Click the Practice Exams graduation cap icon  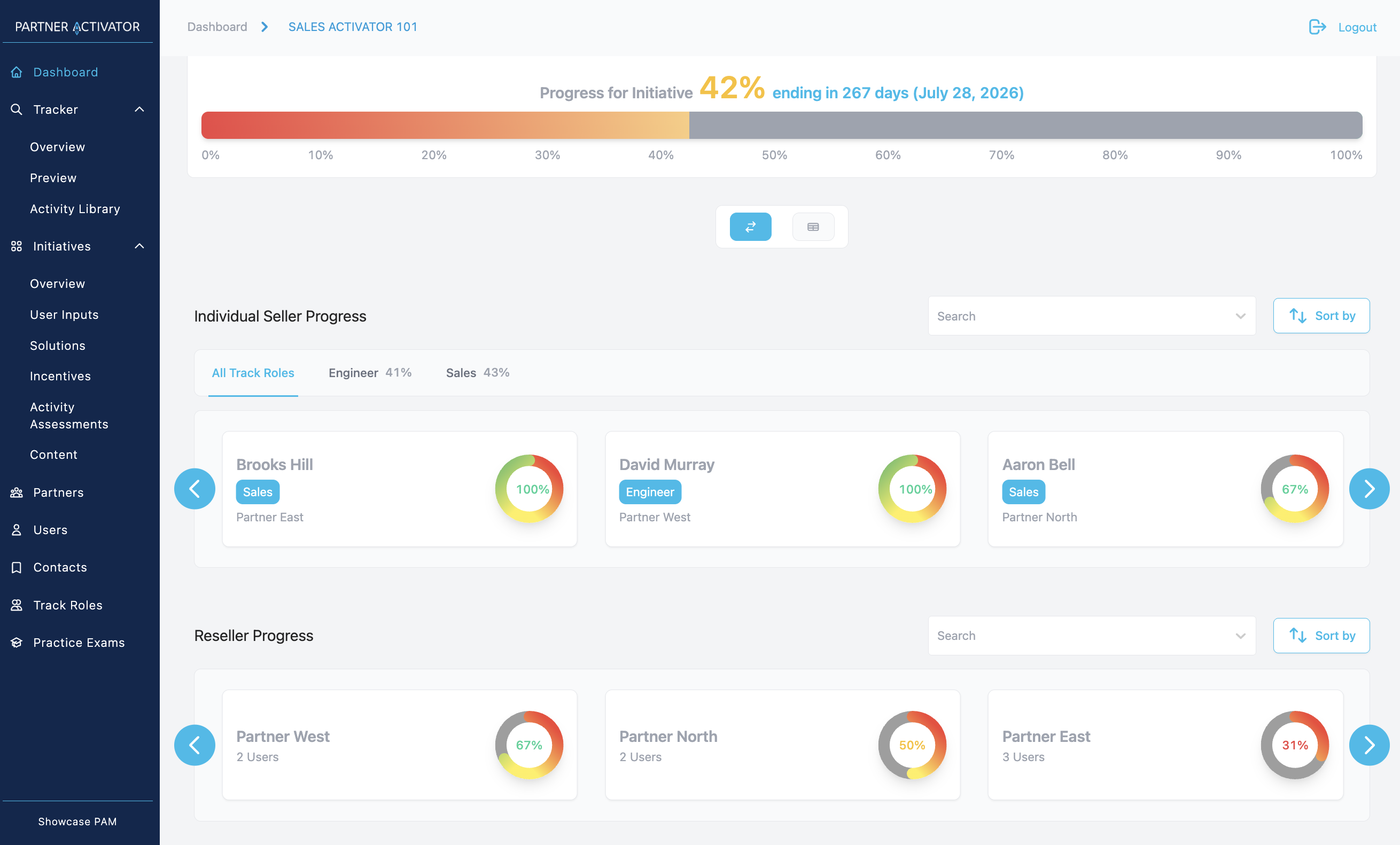click(17, 642)
